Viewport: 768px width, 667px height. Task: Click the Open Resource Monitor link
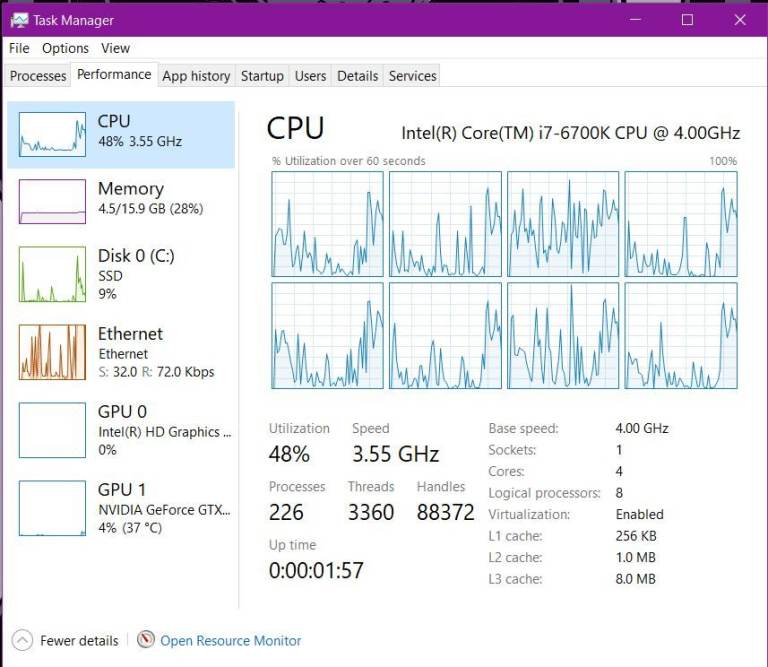tap(231, 640)
